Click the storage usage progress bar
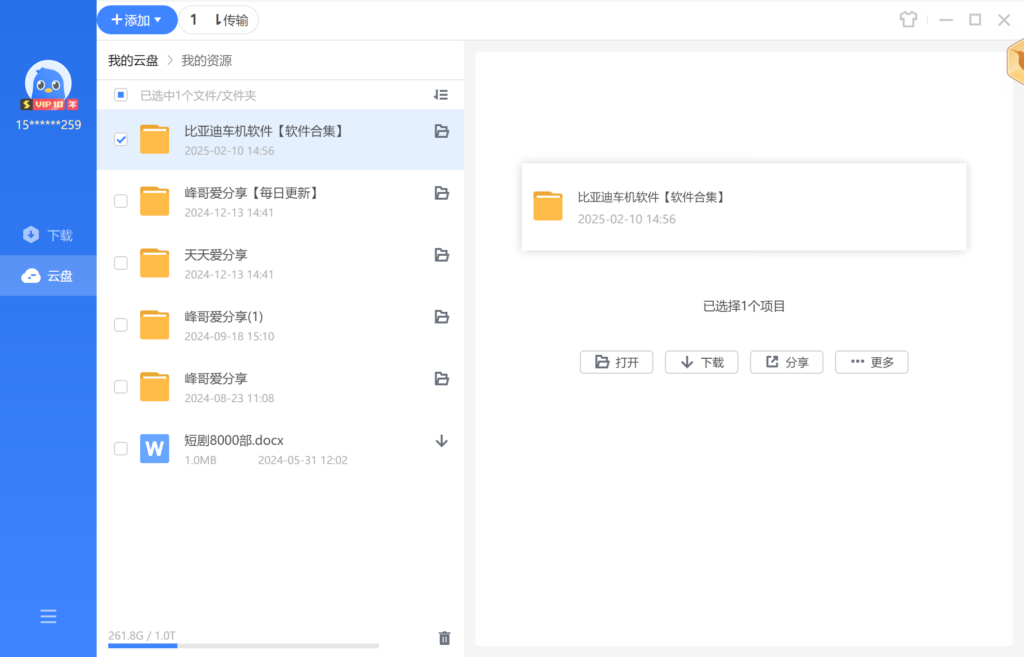 (243, 646)
